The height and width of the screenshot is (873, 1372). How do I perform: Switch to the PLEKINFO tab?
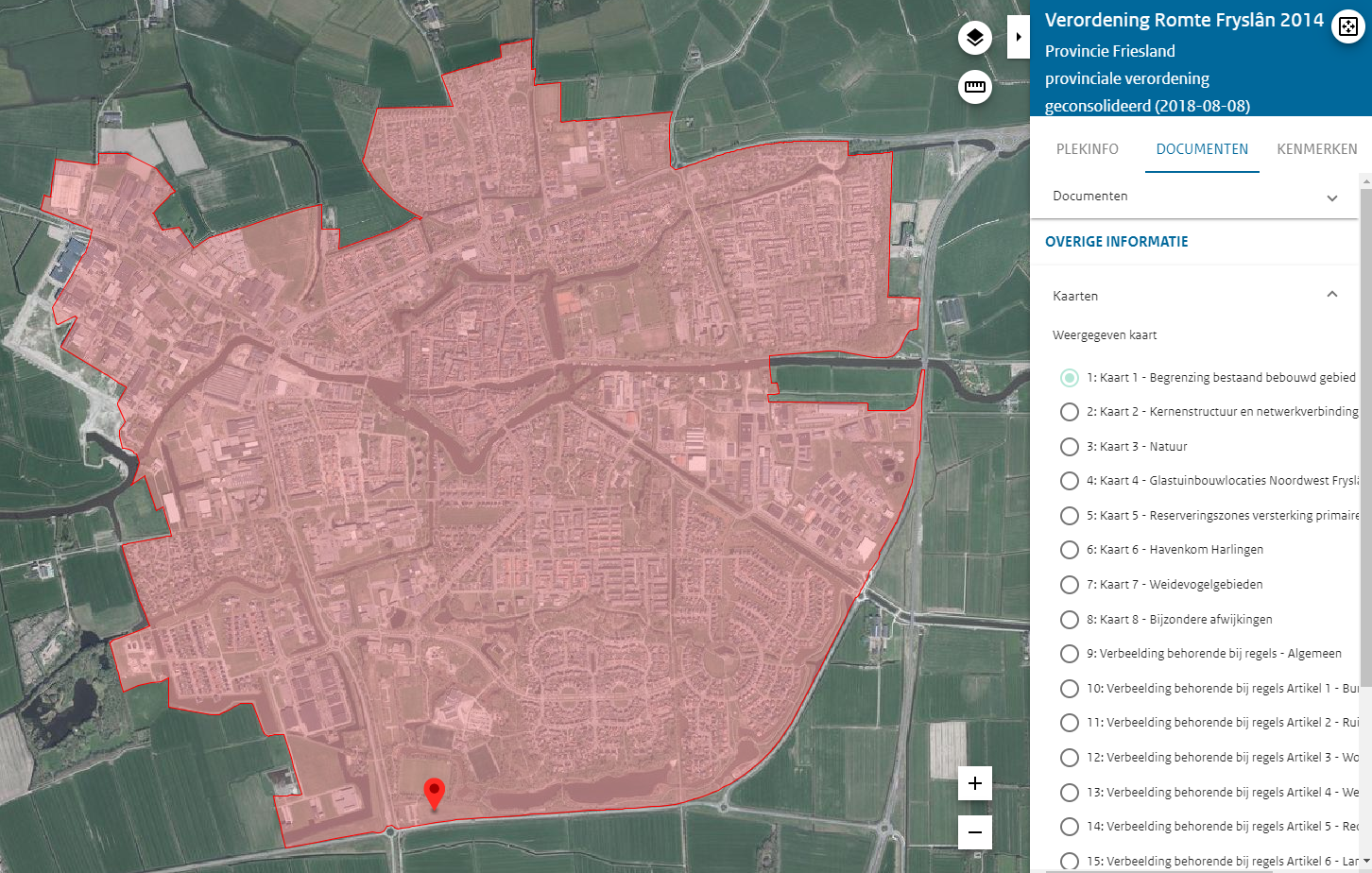pos(1088,149)
